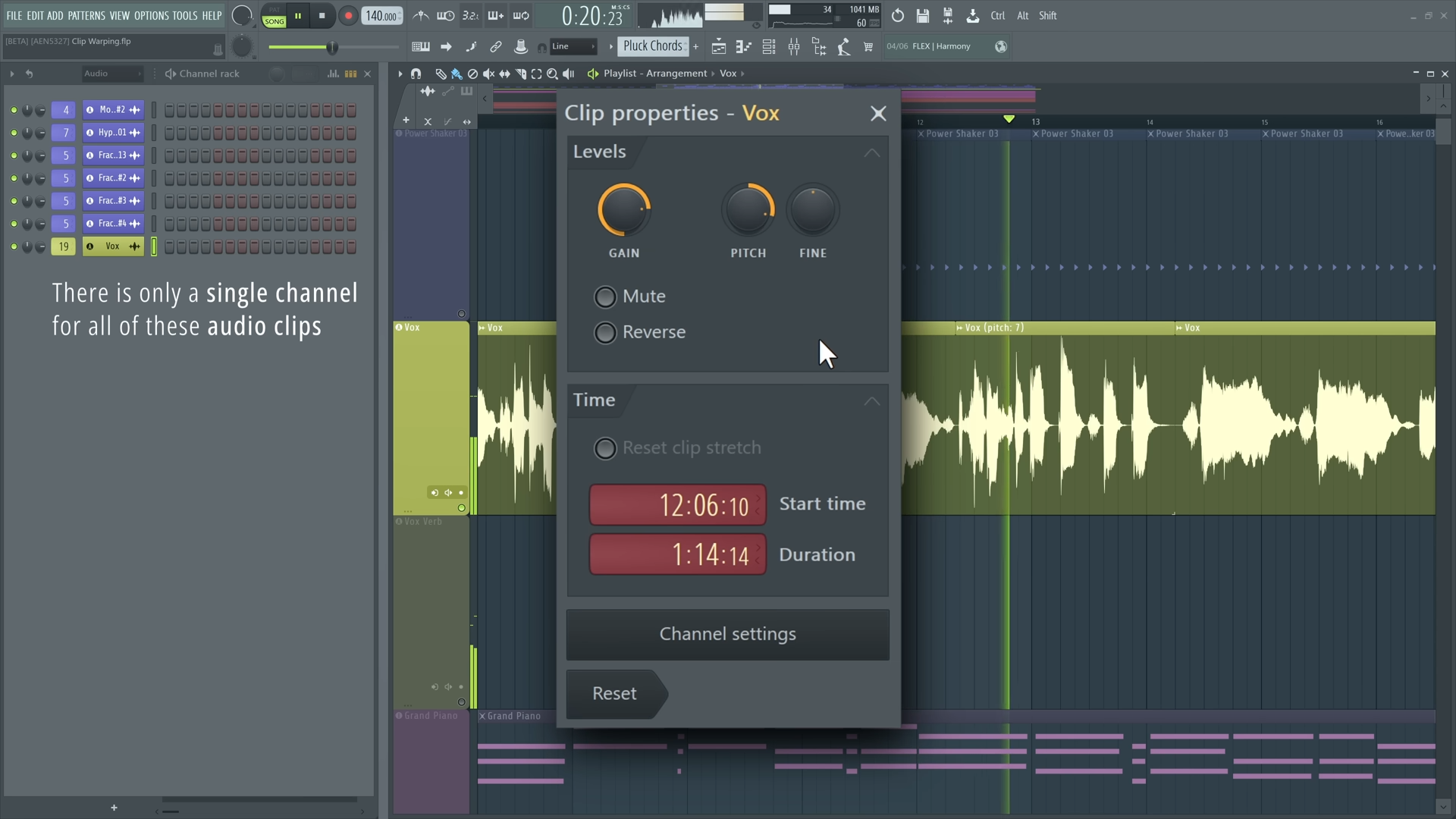Enable the metronome icon
This screenshot has height=819, width=1456.
click(421, 15)
